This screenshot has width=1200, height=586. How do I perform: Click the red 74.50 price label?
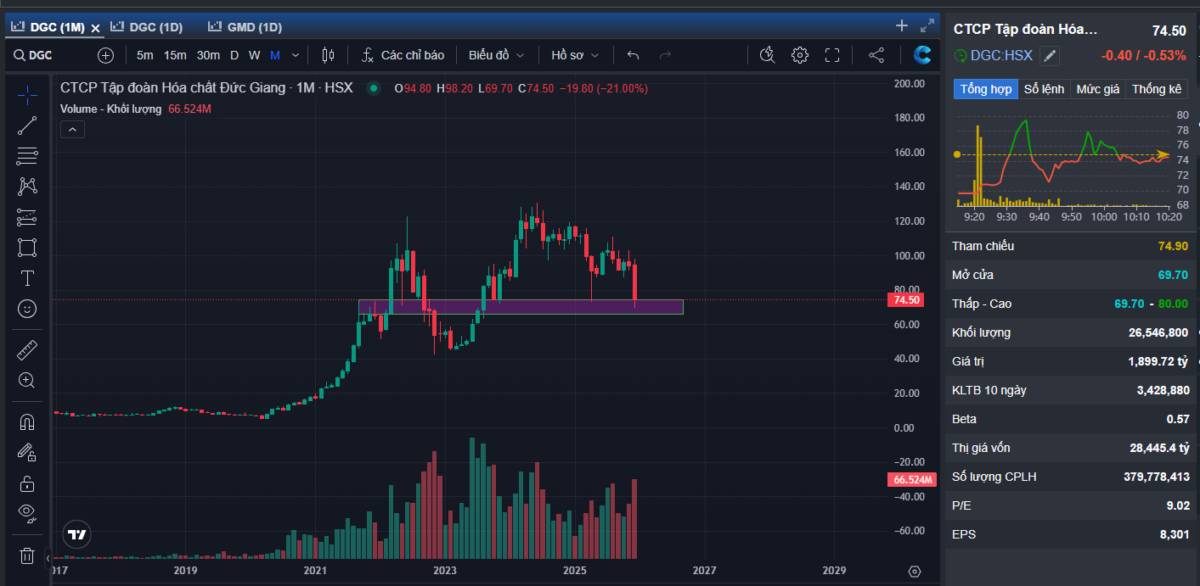tap(905, 300)
